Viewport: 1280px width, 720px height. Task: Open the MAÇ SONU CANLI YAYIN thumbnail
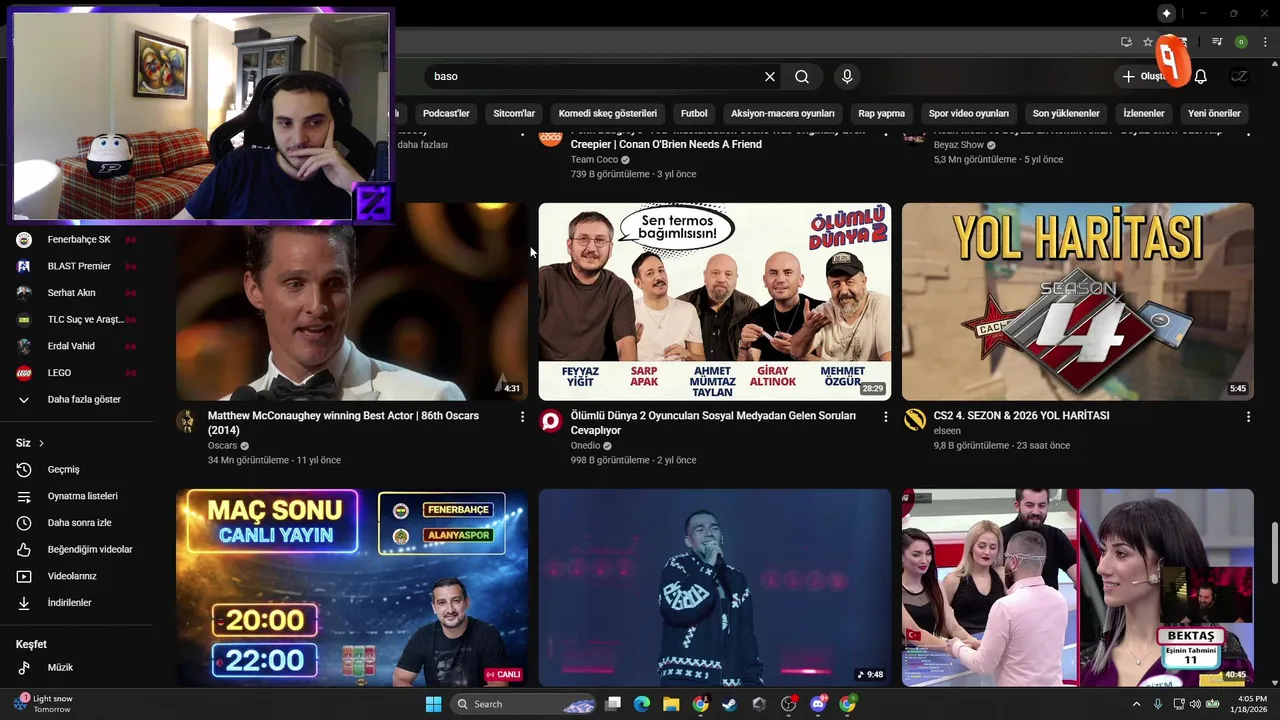coord(352,588)
